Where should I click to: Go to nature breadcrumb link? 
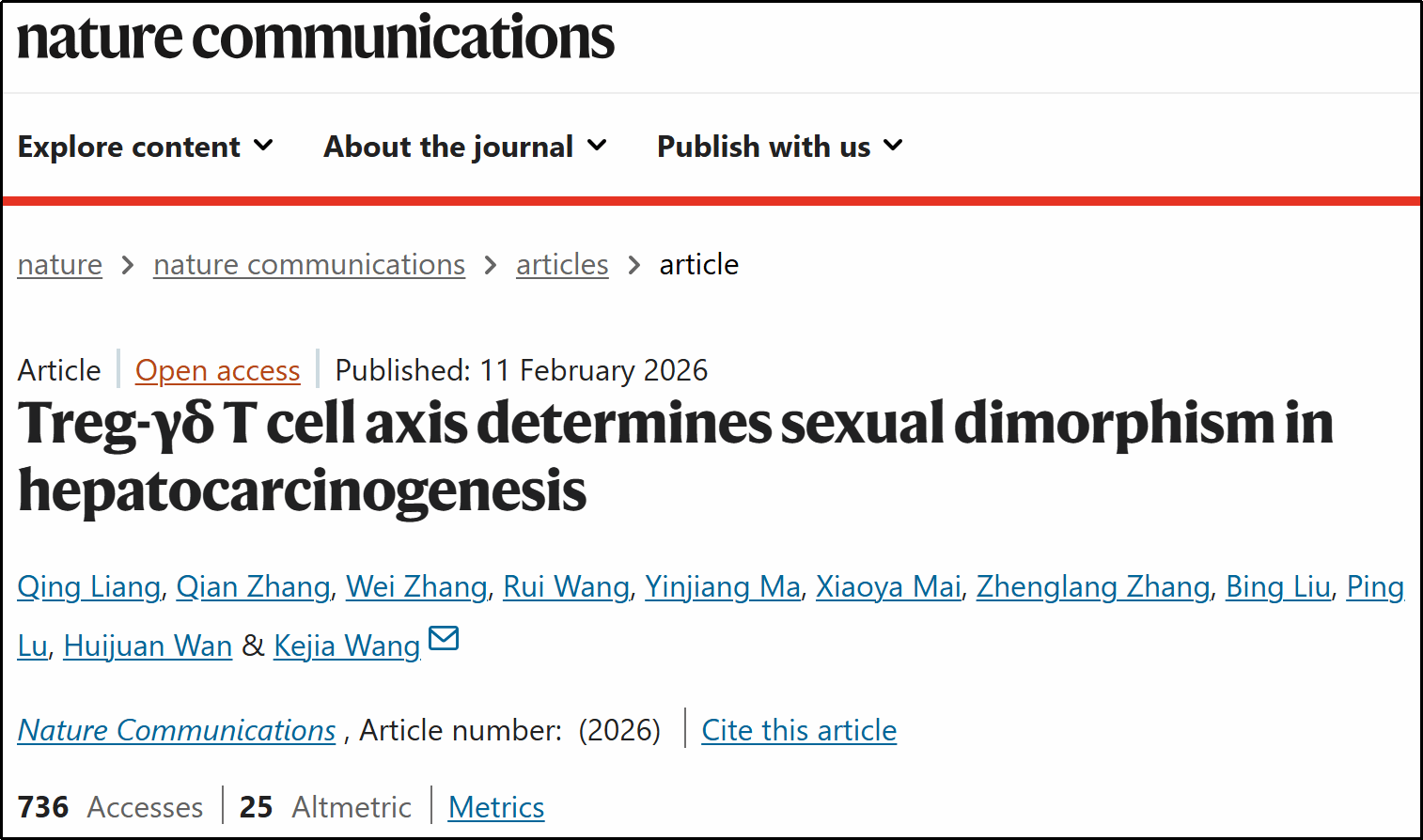(x=60, y=265)
